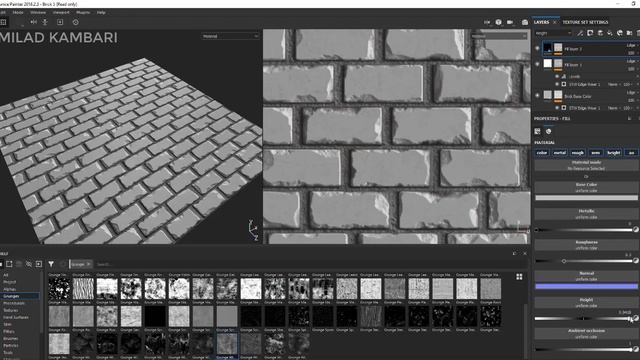Toggle the symmetry tool in the top toolbar
The width and height of the screenshot is (640, 360).
point(33,22)
